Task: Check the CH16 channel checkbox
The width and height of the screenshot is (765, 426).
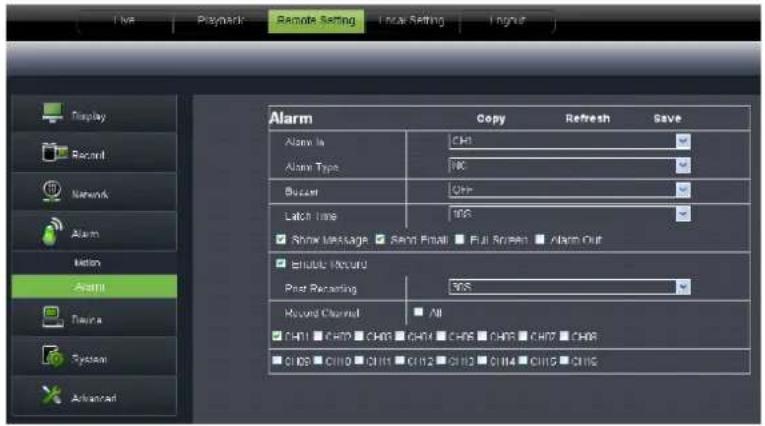Action: click(564, 360)
